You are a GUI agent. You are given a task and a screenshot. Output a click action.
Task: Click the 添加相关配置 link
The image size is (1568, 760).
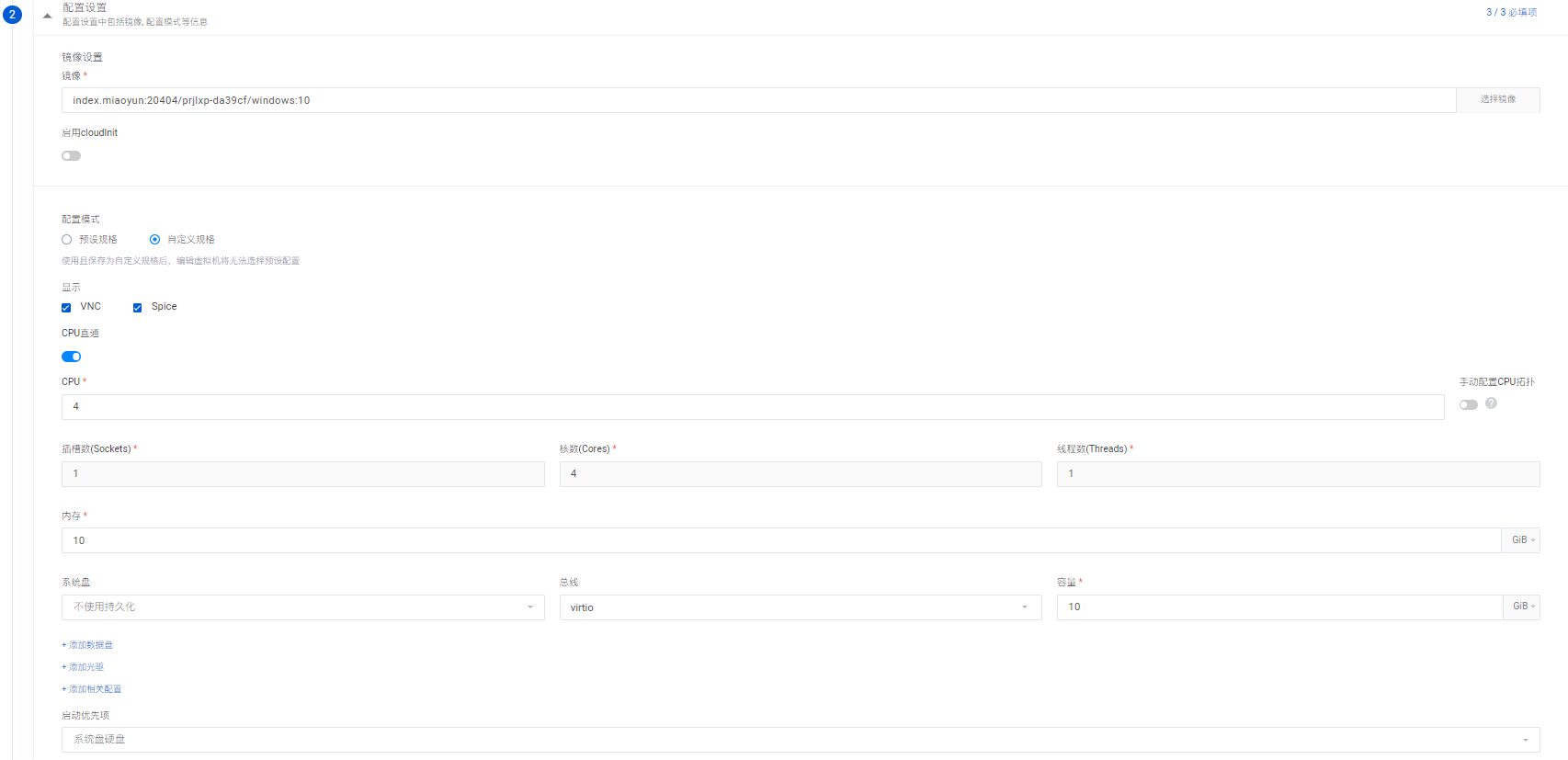pos(93,689)
